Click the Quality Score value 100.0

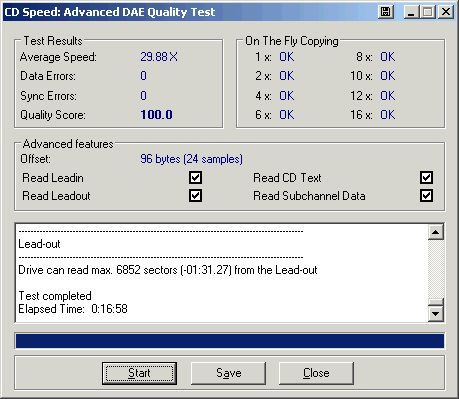[x=156, y=115]
